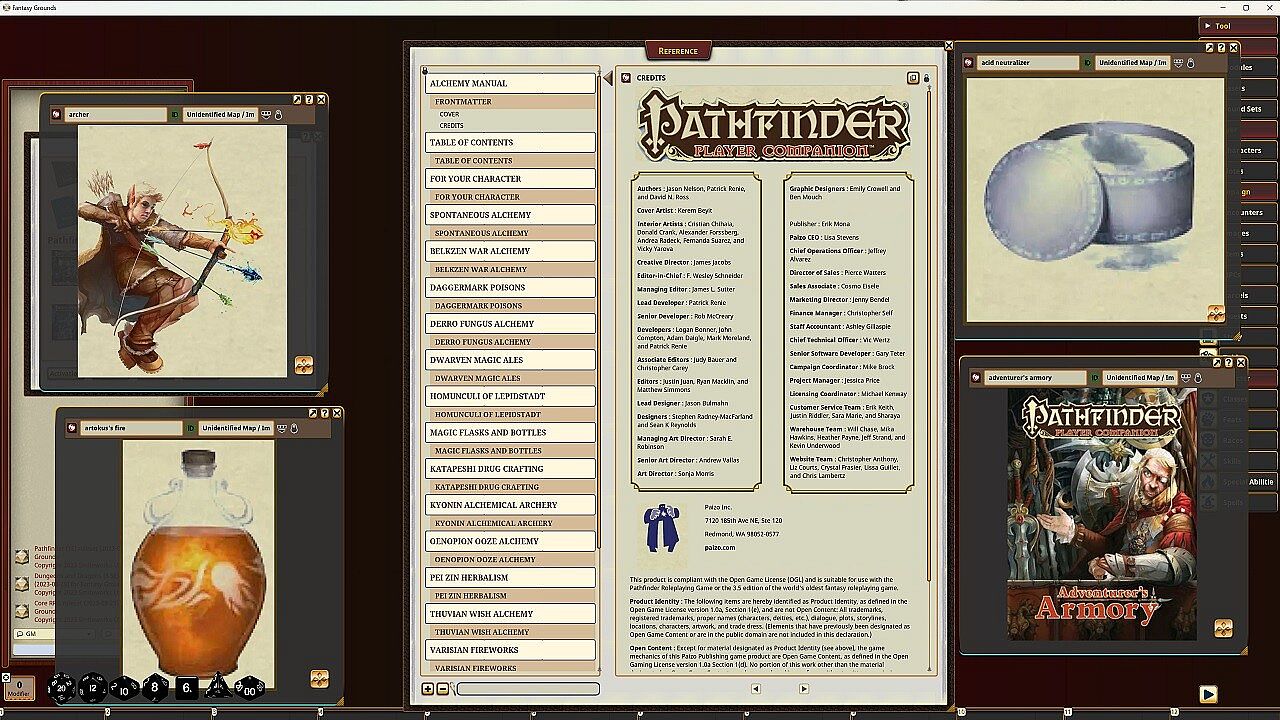Expand the Belkzen War Alchemy chapter
This screenshot has height=720, width=1280.
pos(510,251)
